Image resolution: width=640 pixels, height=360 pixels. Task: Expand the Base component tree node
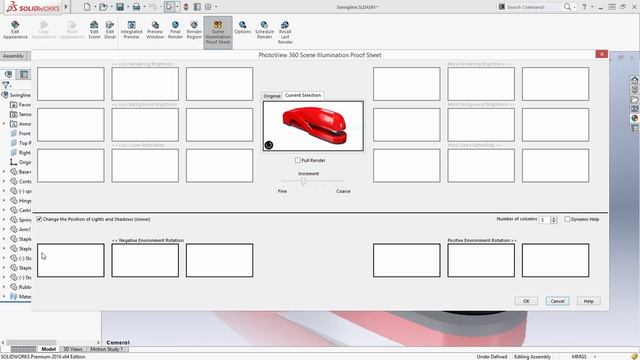pos(4,171)
